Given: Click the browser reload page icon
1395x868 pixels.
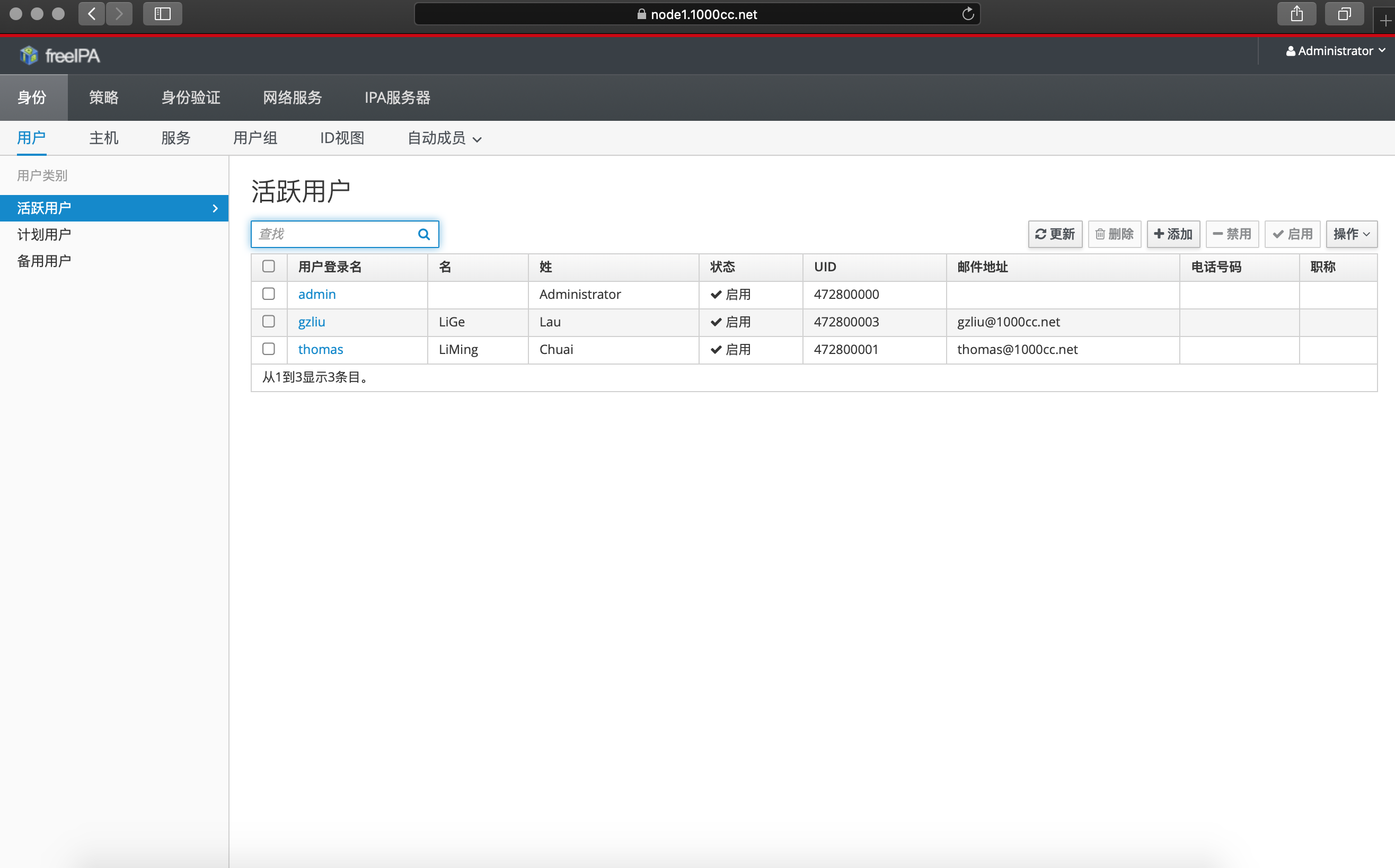Looking at the screenshot, I should click(x=968, y=14).
